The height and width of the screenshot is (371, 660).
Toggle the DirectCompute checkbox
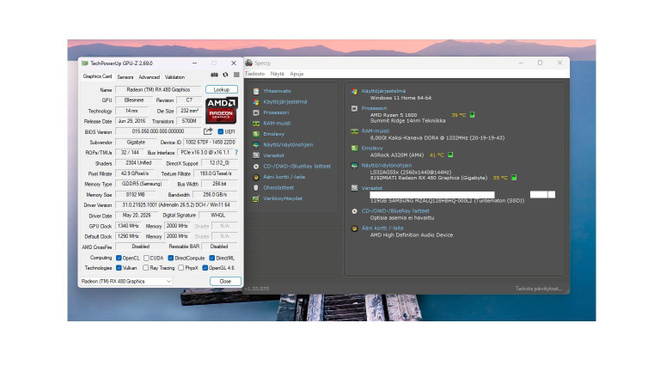click(x=170, y=258)
